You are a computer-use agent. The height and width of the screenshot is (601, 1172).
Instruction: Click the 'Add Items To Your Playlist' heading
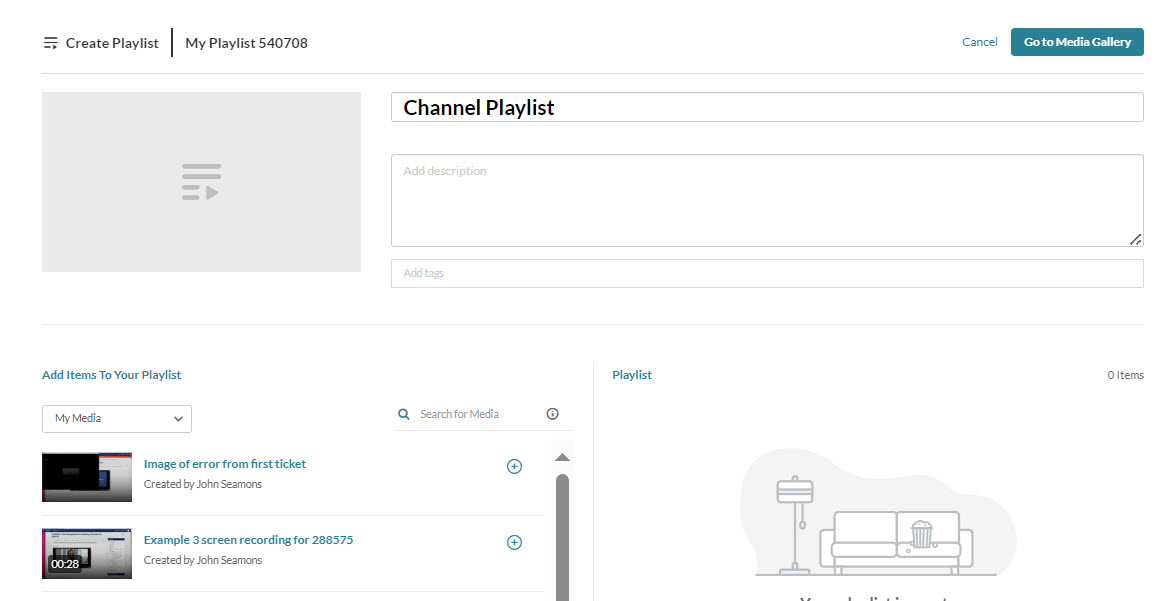click(111, 374)
